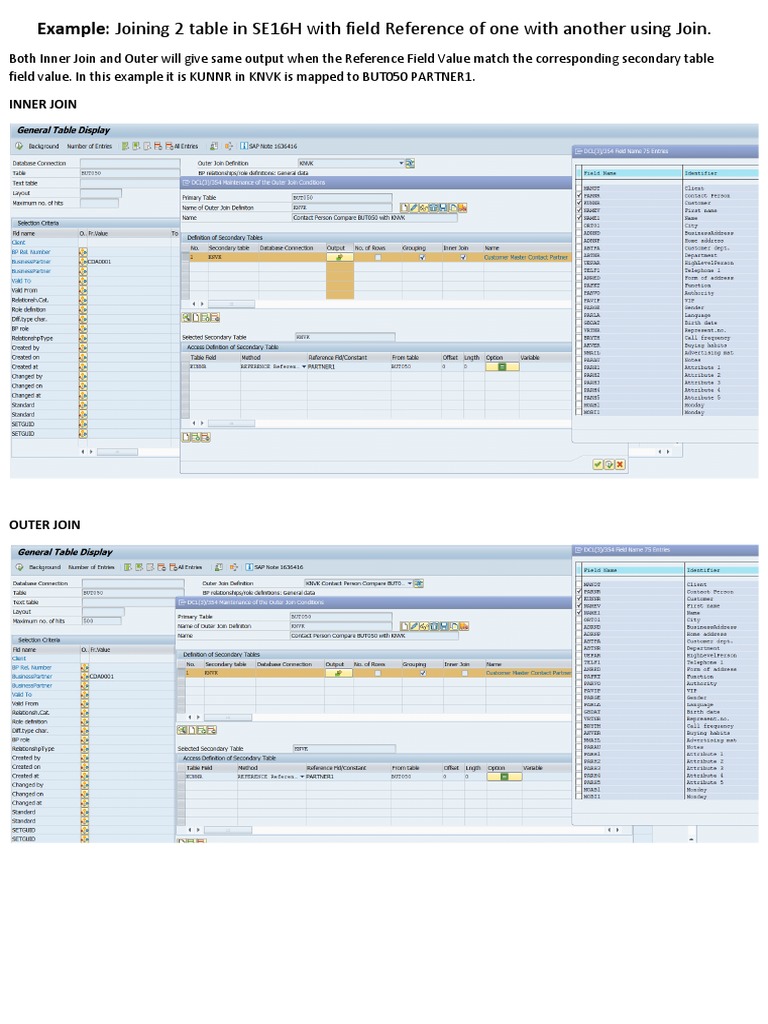
Task: Click Maximum no. of hits field with 500, OUTER JOIN
Action: click(x=101, y=620)
